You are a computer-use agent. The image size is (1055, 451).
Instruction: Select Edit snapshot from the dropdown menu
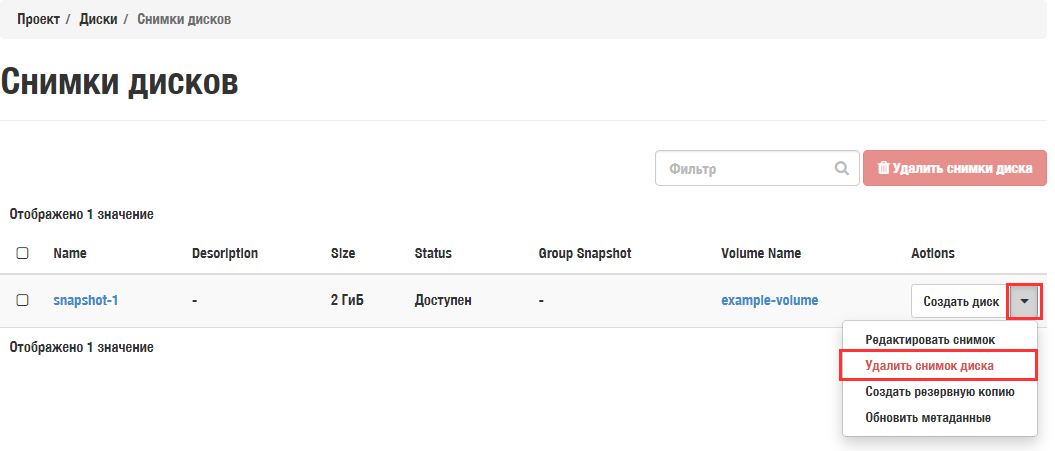(x=930, y=340)
